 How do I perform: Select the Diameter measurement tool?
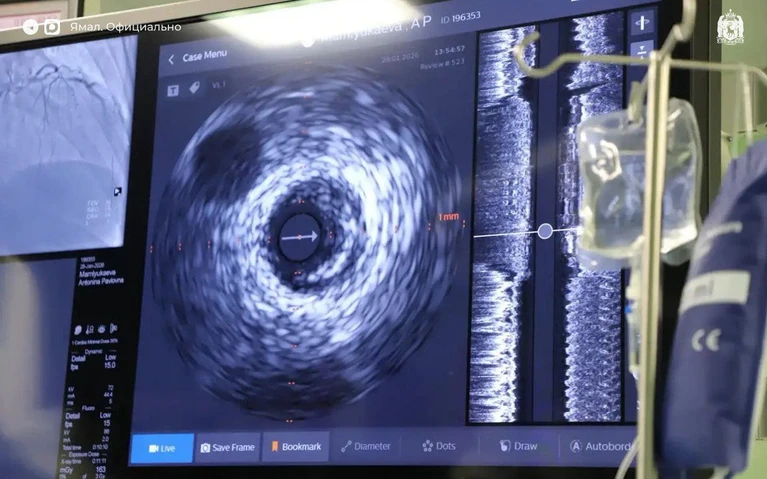click(365, 446)
